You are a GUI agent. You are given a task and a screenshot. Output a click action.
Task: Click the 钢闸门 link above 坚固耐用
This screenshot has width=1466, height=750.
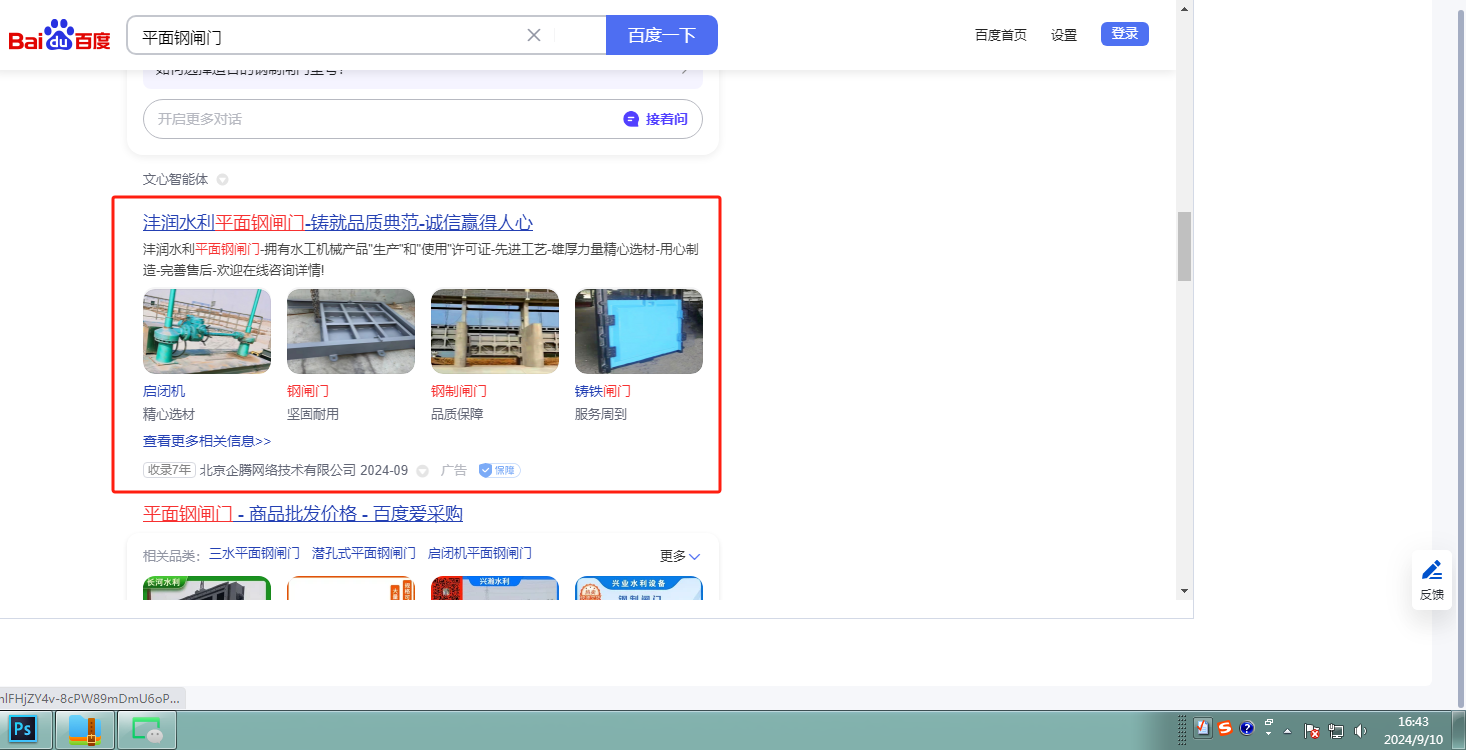[x=308, y=391]
